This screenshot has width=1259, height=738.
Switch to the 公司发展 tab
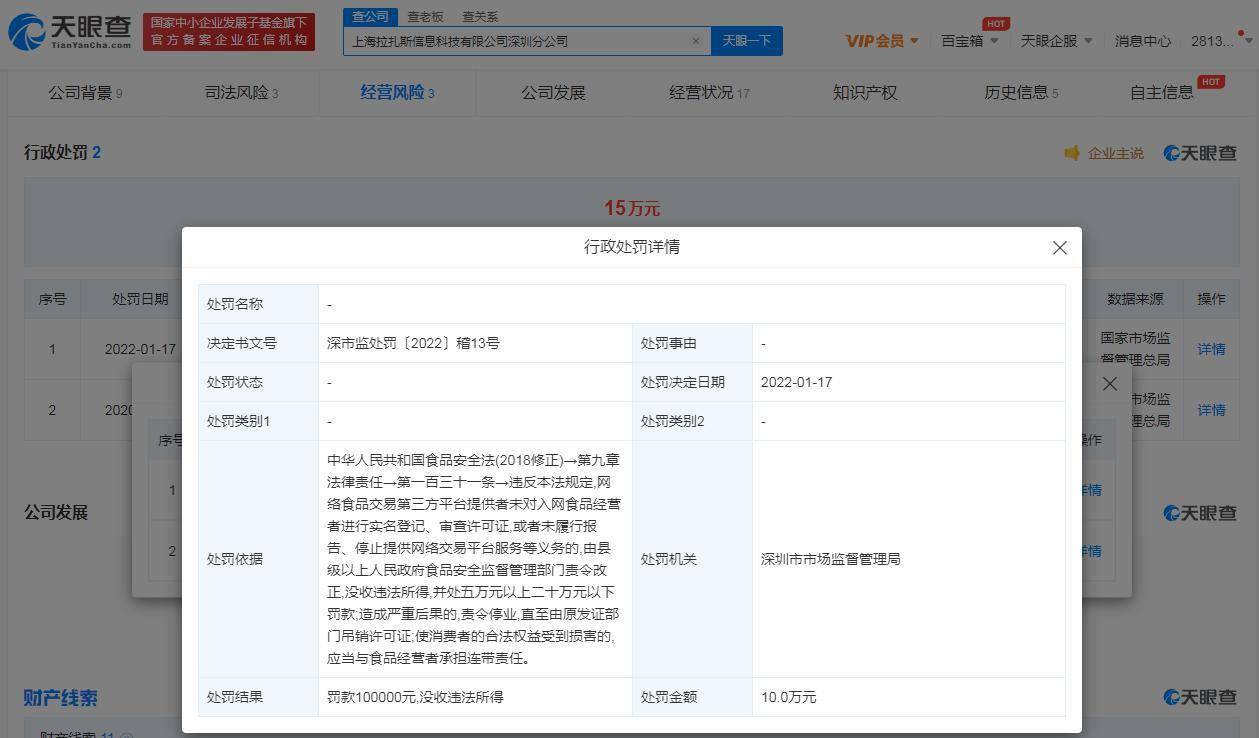coord(553,93)
